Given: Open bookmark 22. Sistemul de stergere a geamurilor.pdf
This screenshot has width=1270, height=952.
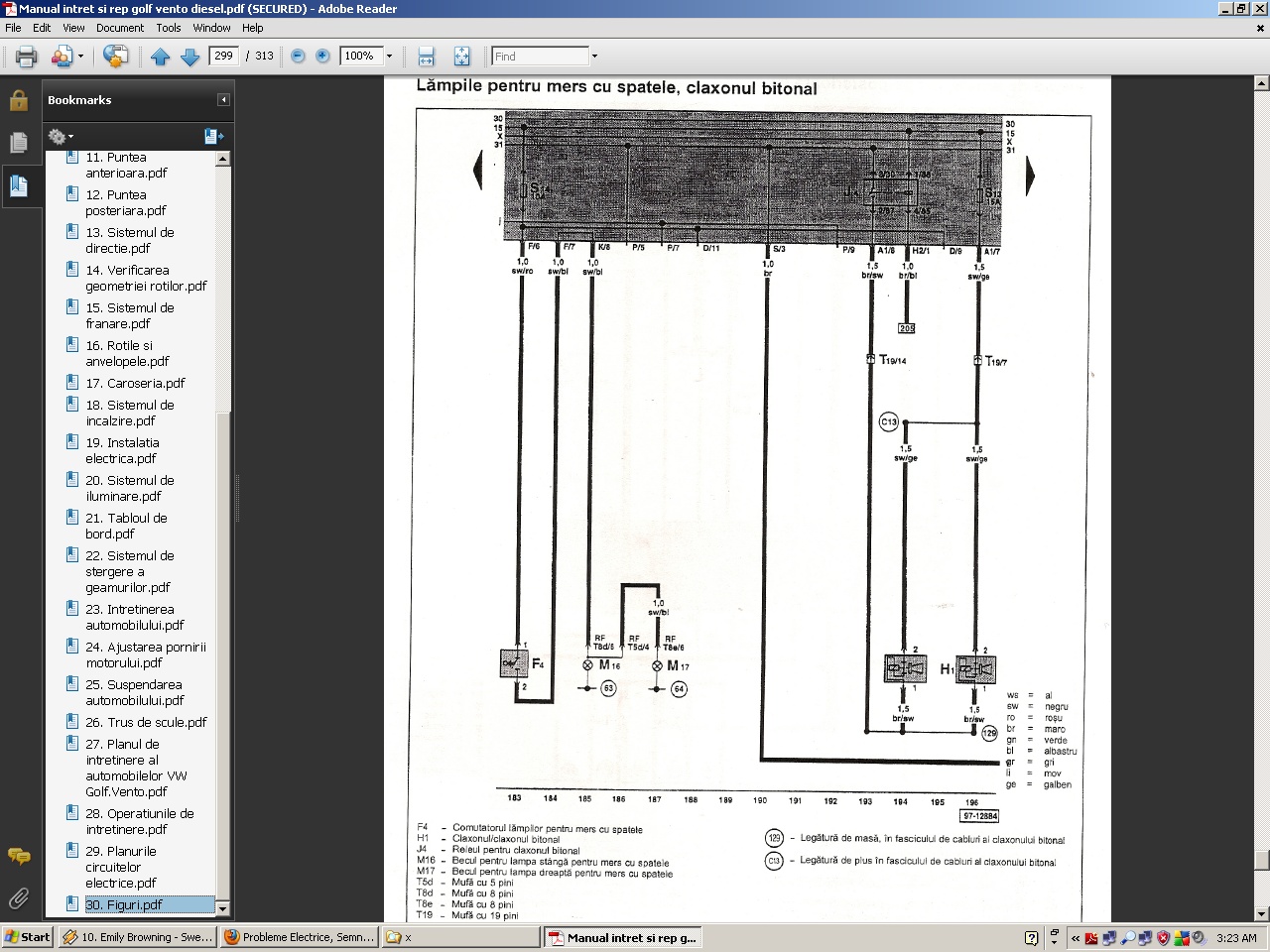Looking at the screenshot, I should 129,571.
